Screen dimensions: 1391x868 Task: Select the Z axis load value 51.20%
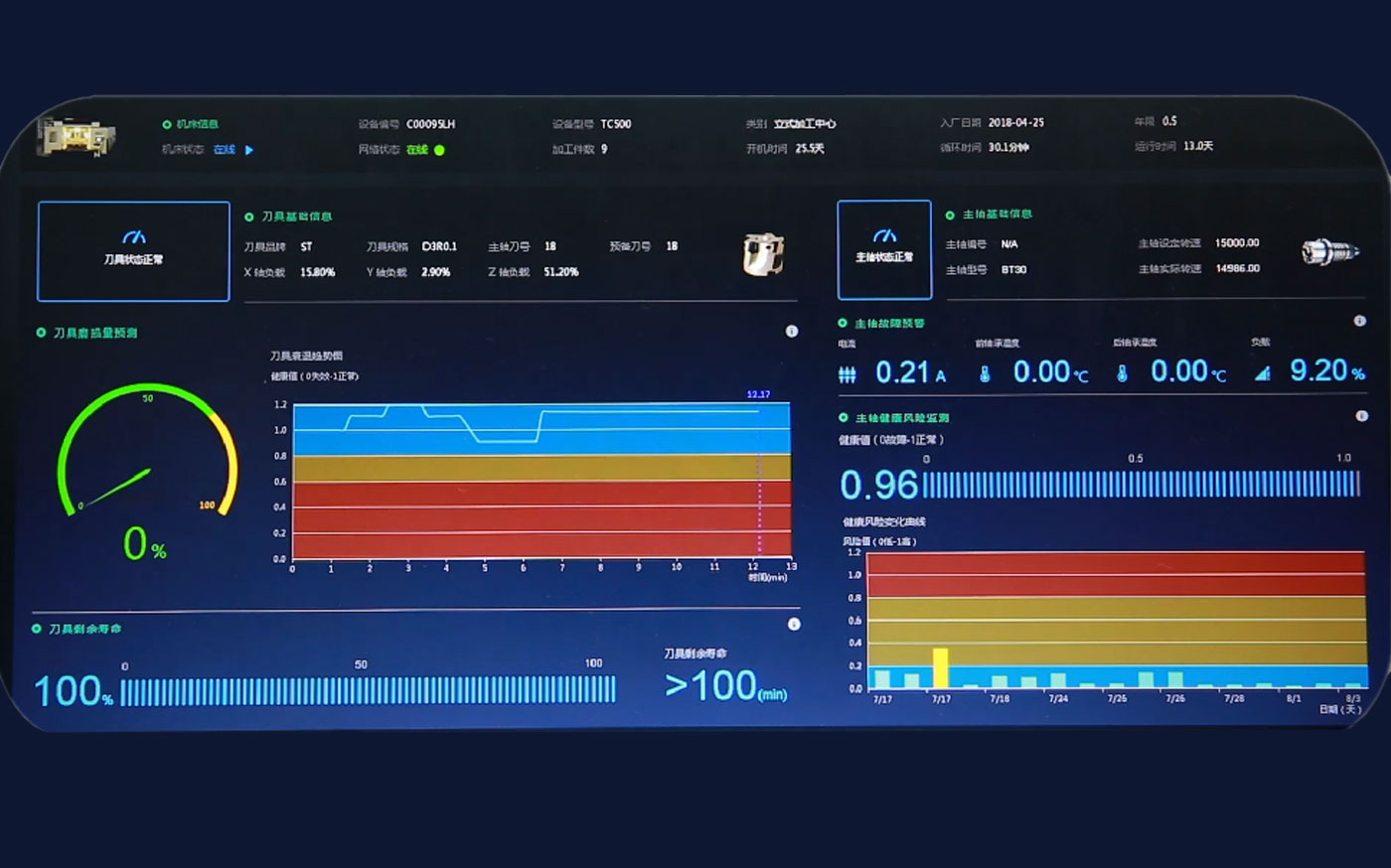point(561,272)
